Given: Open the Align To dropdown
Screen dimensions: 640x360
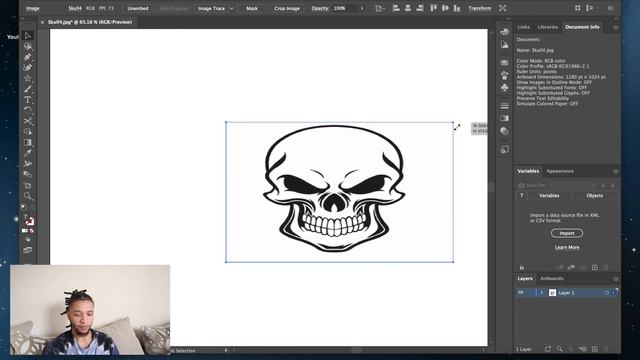Looking at the screenshot, I should [379, 8].
